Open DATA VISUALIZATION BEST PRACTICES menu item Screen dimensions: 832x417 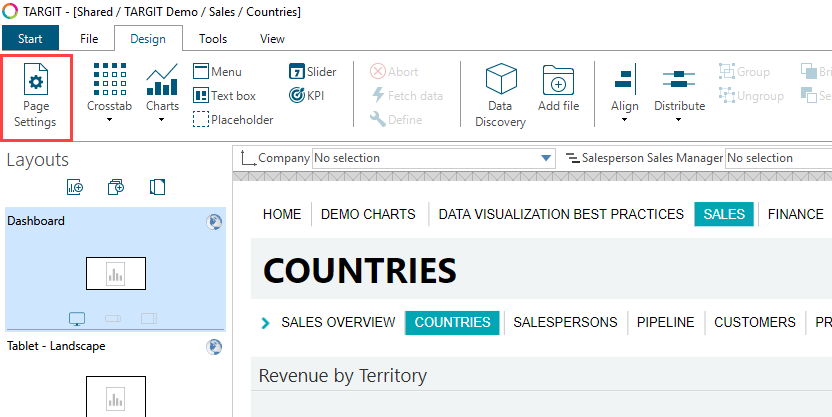pos(561,214)
